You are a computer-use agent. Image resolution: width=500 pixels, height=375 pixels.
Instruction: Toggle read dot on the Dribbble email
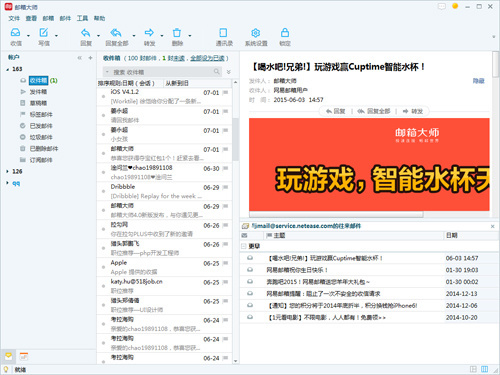pyautogui.click(x=103, y=192)
